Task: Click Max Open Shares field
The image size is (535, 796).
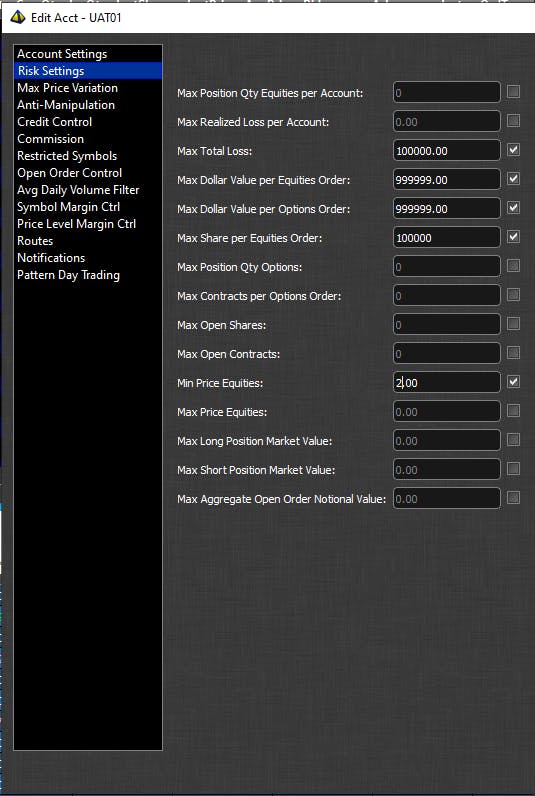Action: click(447, 324)
